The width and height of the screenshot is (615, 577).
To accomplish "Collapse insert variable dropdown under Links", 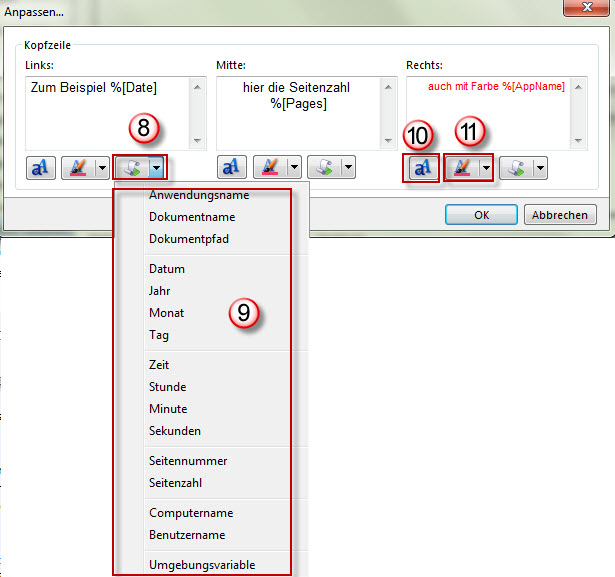I will [156, 168].
